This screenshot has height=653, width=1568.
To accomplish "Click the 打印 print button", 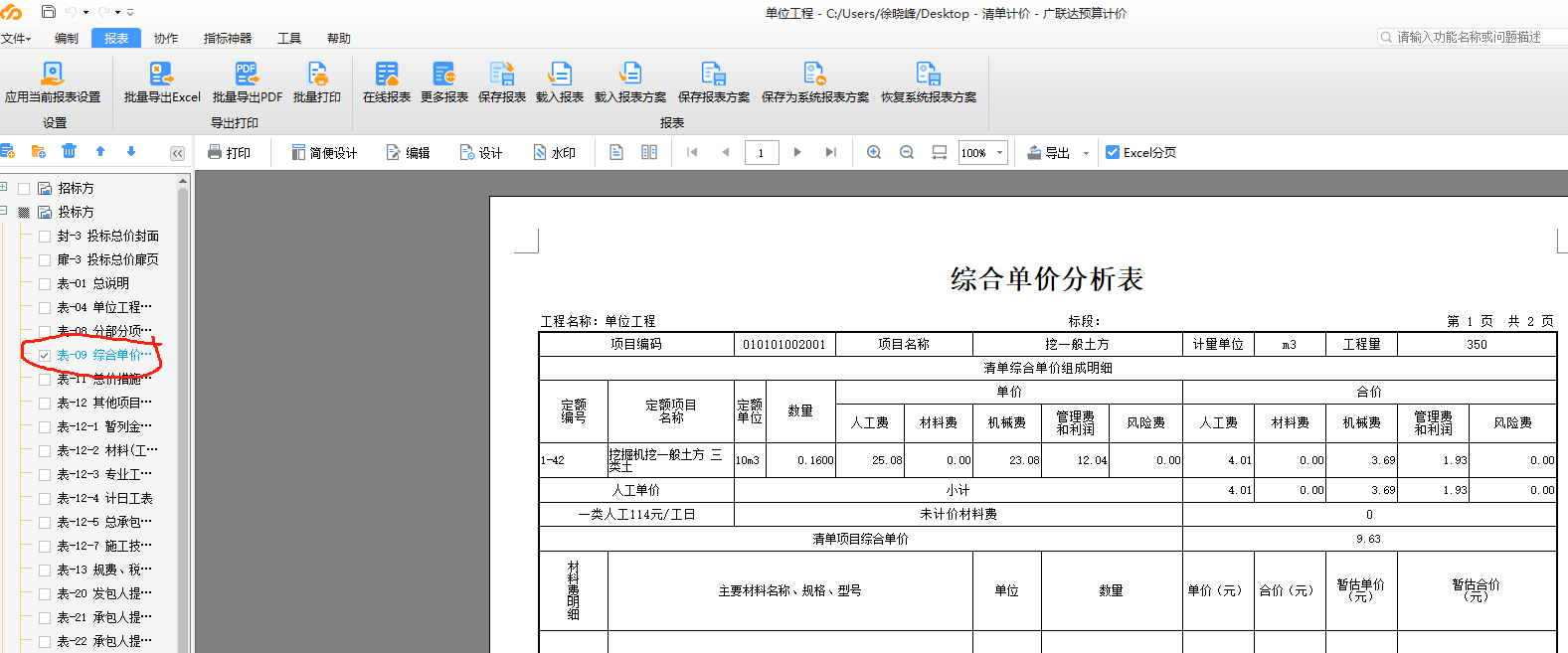I will coord(229,152).
